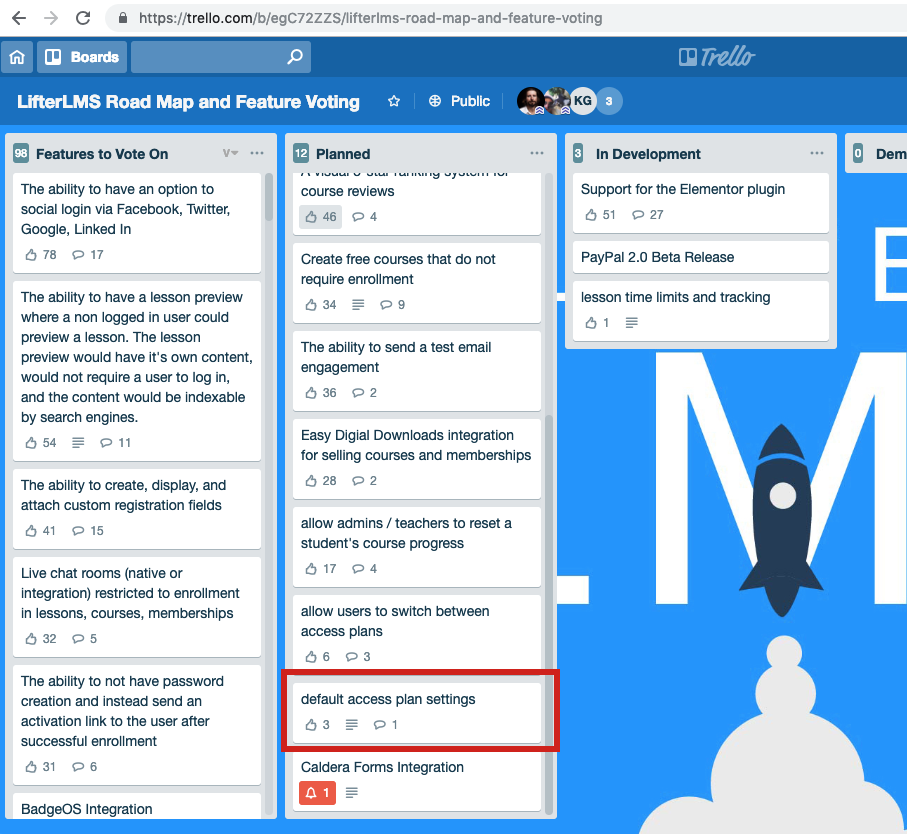The image size is (907, 834).
Task: Upvote Support for the Elementor plugin
Action: coord(600,215)
